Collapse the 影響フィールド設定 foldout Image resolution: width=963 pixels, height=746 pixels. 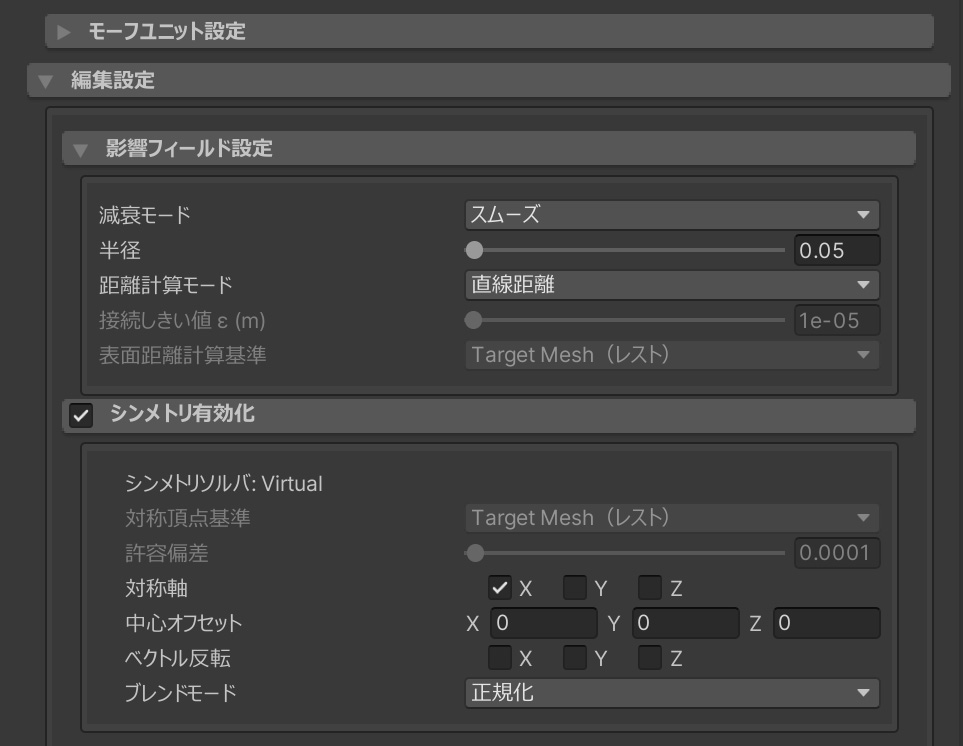click(80, 150)
